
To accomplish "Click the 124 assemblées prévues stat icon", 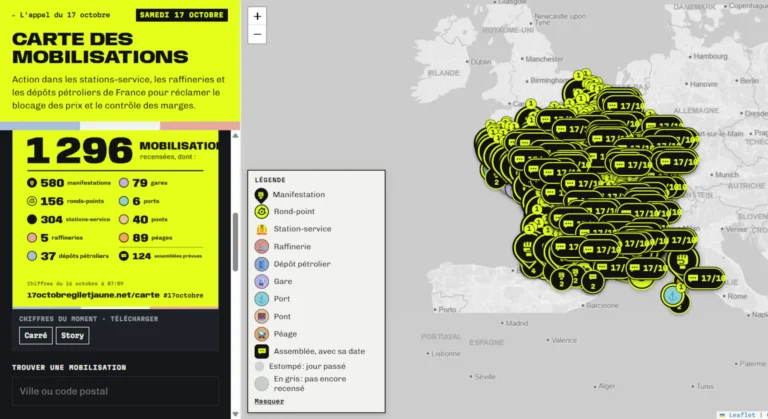I will [124, 256].
